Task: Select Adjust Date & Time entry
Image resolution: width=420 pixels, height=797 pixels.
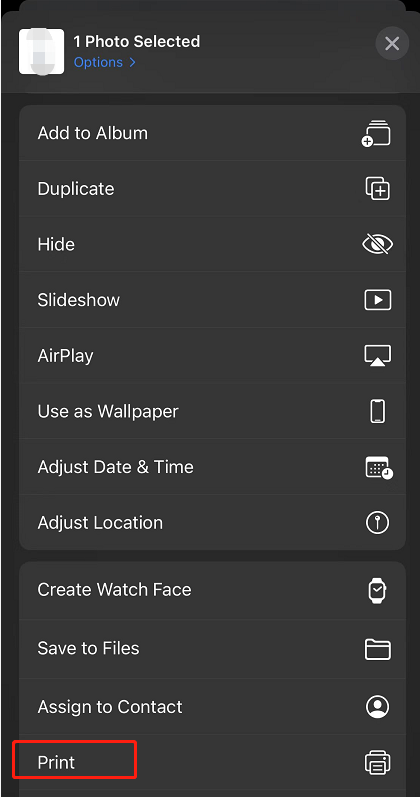Action: [x=213, y=467]
